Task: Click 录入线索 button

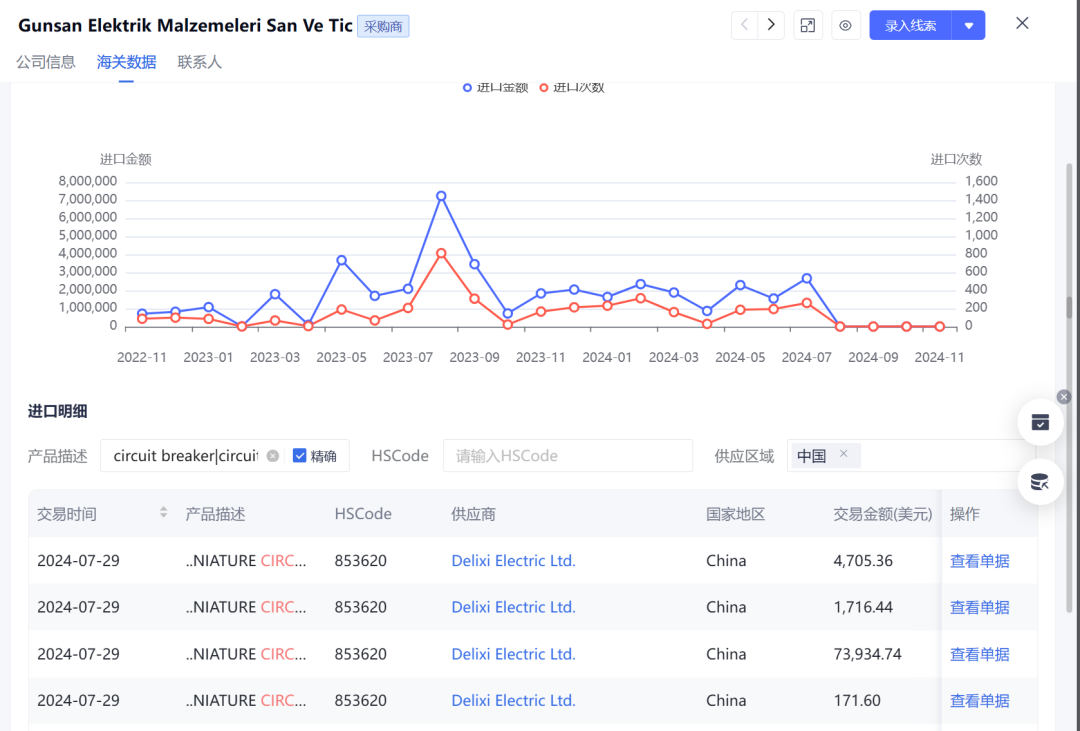Action: [910, 25]
